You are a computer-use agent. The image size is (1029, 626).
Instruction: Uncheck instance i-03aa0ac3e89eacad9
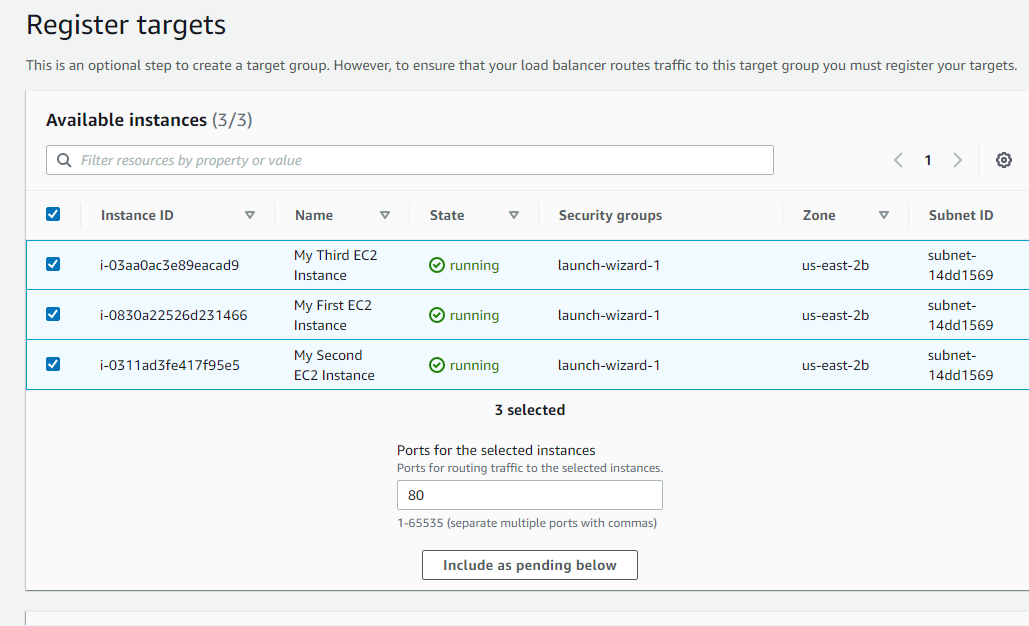[53, 264]
